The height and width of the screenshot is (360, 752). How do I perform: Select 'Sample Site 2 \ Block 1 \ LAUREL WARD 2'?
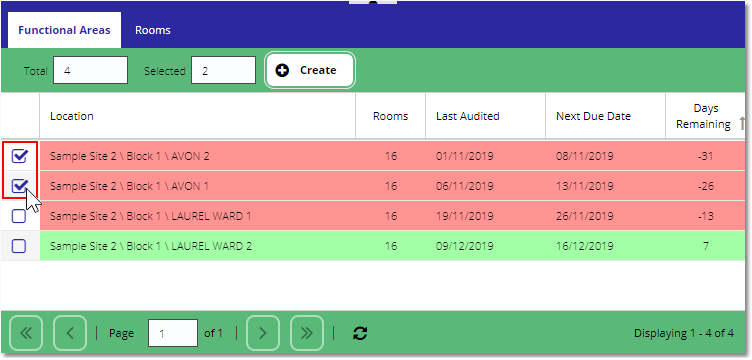(151, 246)
